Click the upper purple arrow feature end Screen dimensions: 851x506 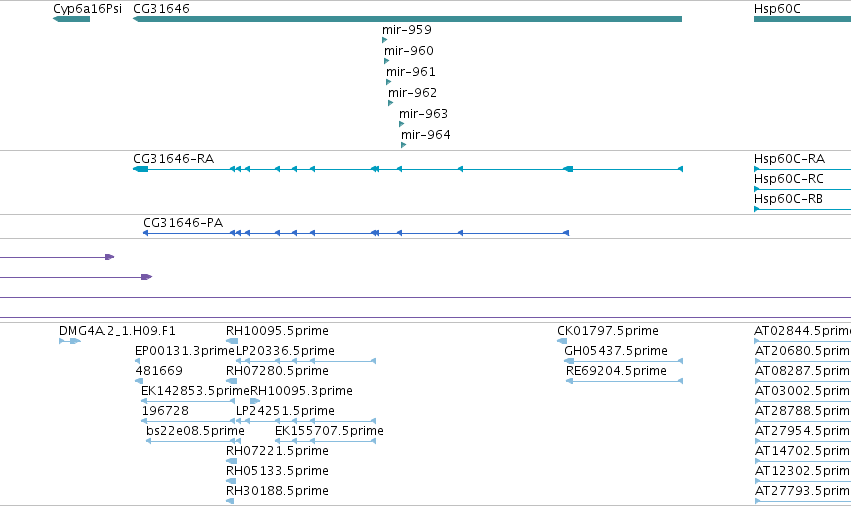coord(110,257)
